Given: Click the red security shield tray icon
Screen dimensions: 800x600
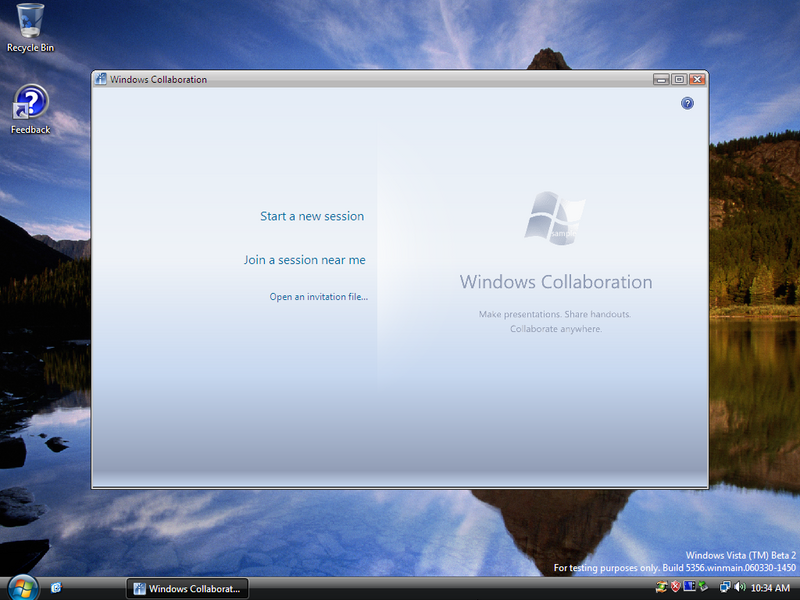Looking at the screenshot, I should click(676, 588).
